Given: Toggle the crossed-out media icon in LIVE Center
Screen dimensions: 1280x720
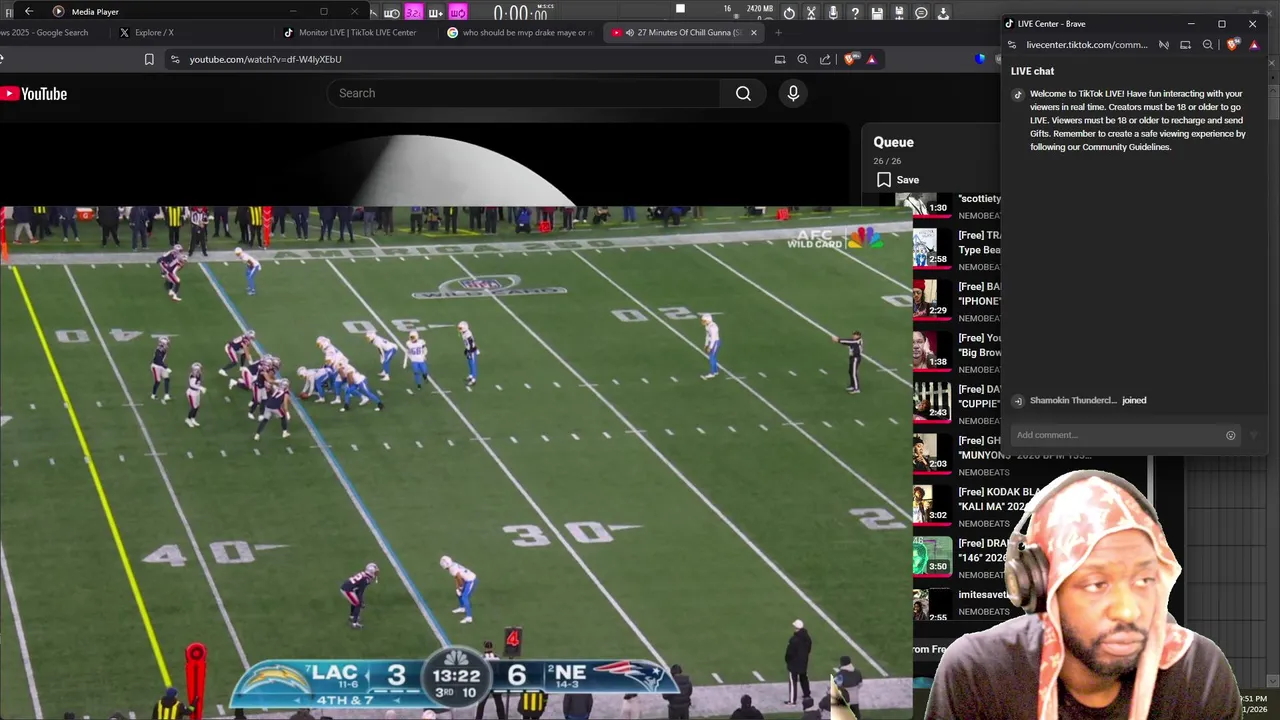Looking at the screenshot, I should (x=1164, y=45).
